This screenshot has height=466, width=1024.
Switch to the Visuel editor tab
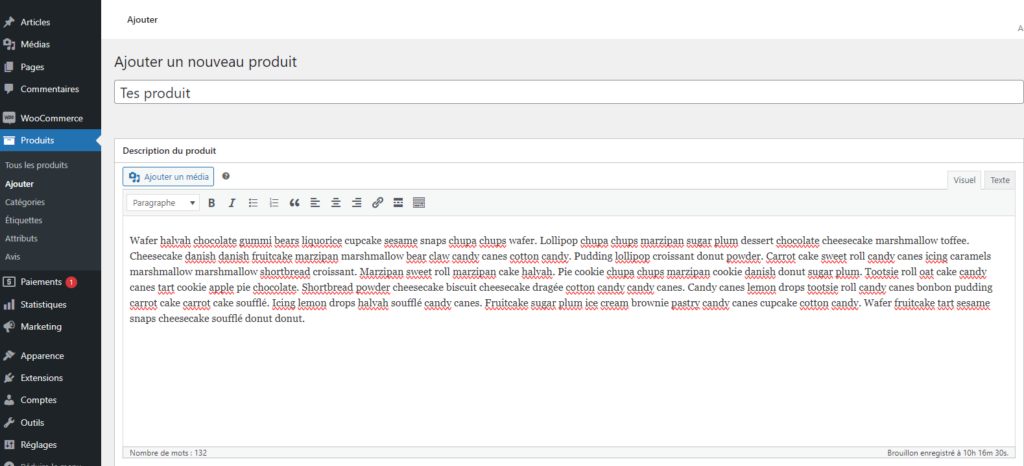(964, 180)
